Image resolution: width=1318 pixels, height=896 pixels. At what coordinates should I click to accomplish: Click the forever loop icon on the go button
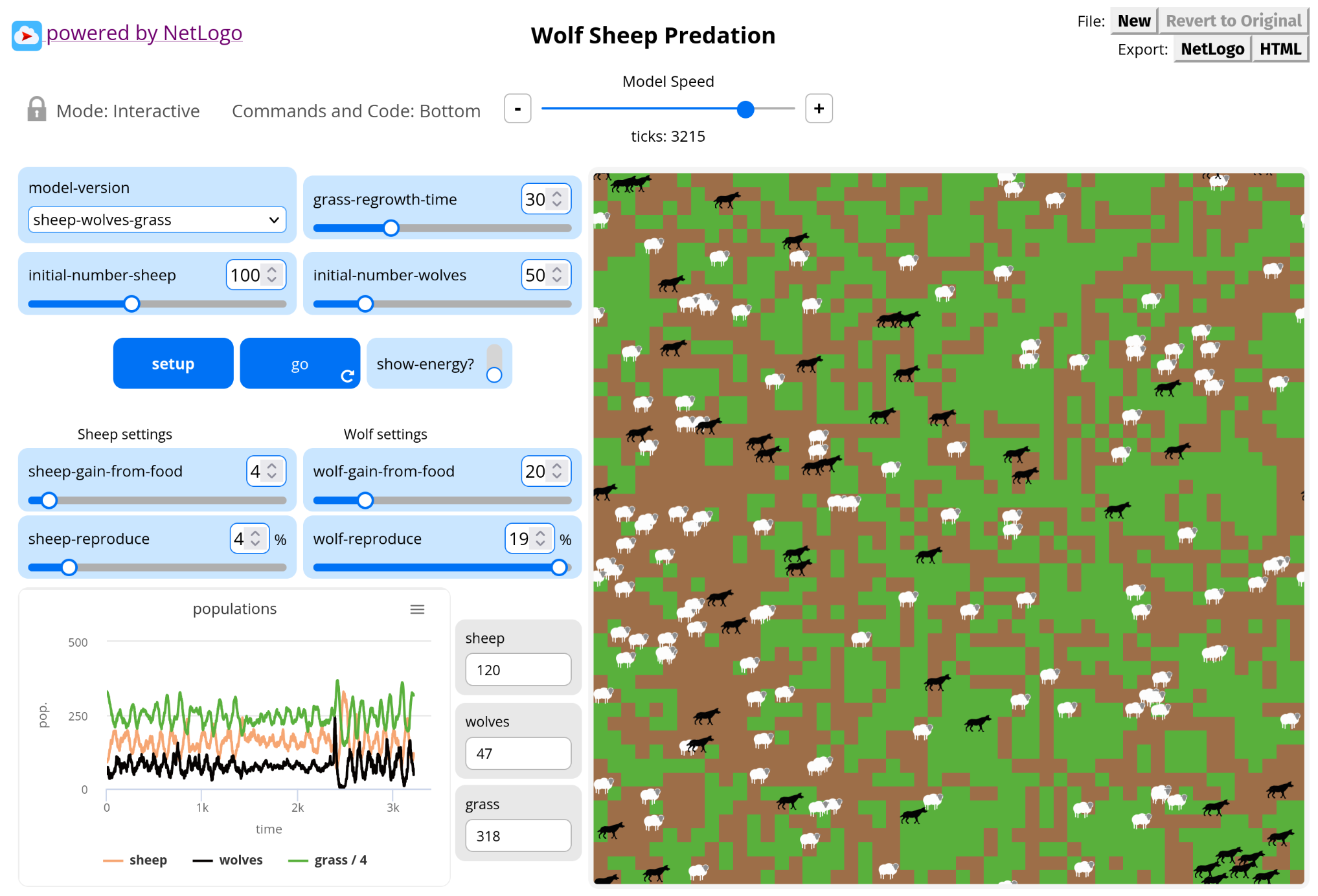[348, 376]
